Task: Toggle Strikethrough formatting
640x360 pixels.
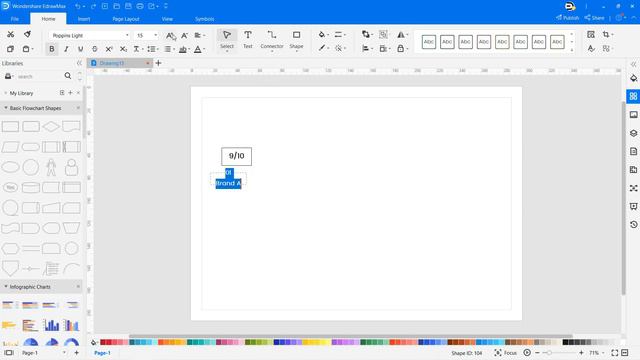Action: coord(95,49)
